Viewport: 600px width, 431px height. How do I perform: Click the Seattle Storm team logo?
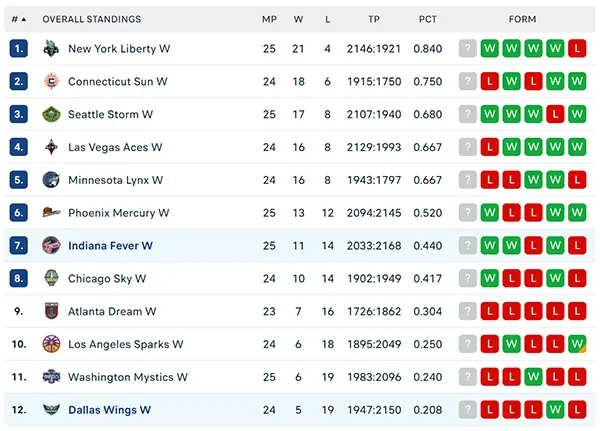tap(51, 114)
